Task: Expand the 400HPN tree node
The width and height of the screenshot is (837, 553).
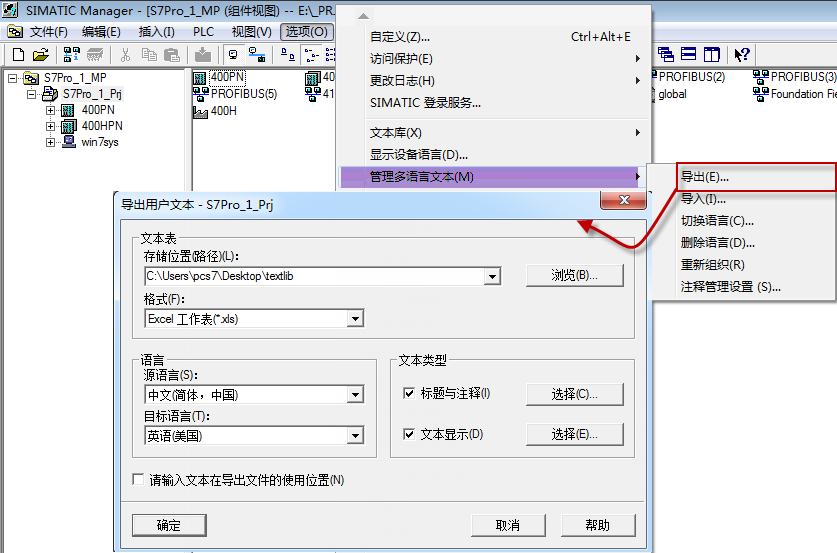Action: (50, 127)
